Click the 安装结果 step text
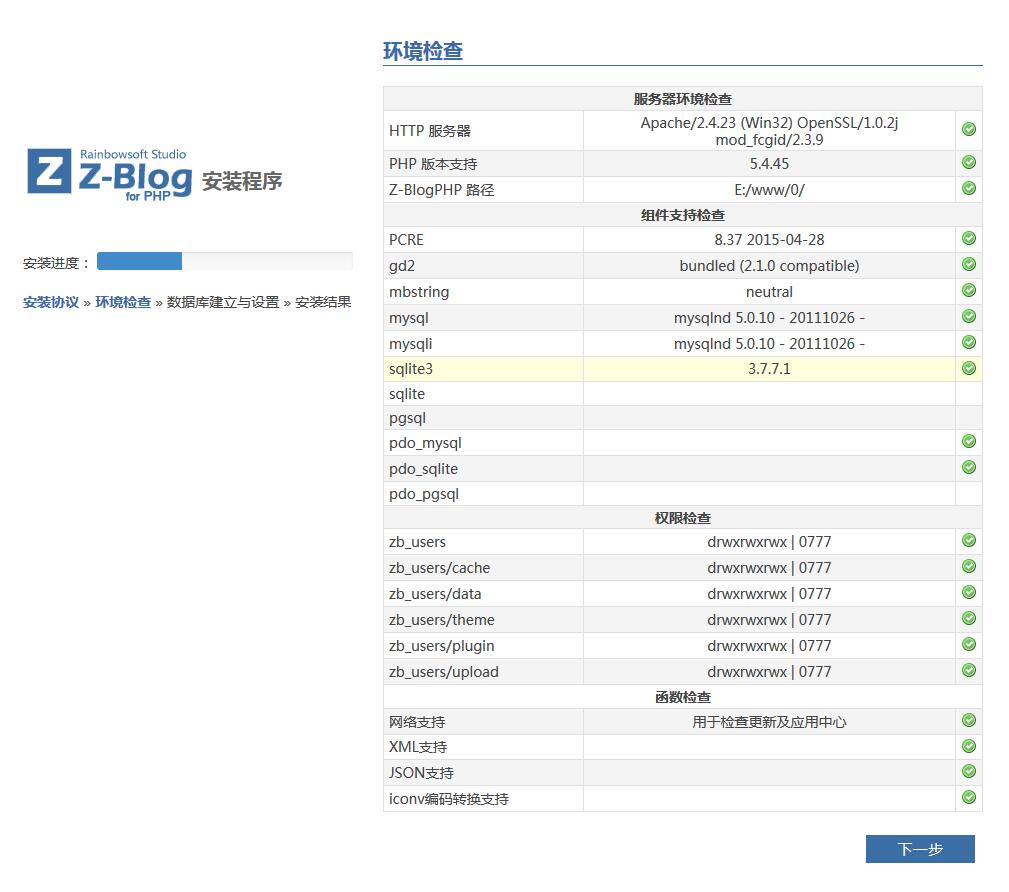1009x892 pixels. click(323, 302)
